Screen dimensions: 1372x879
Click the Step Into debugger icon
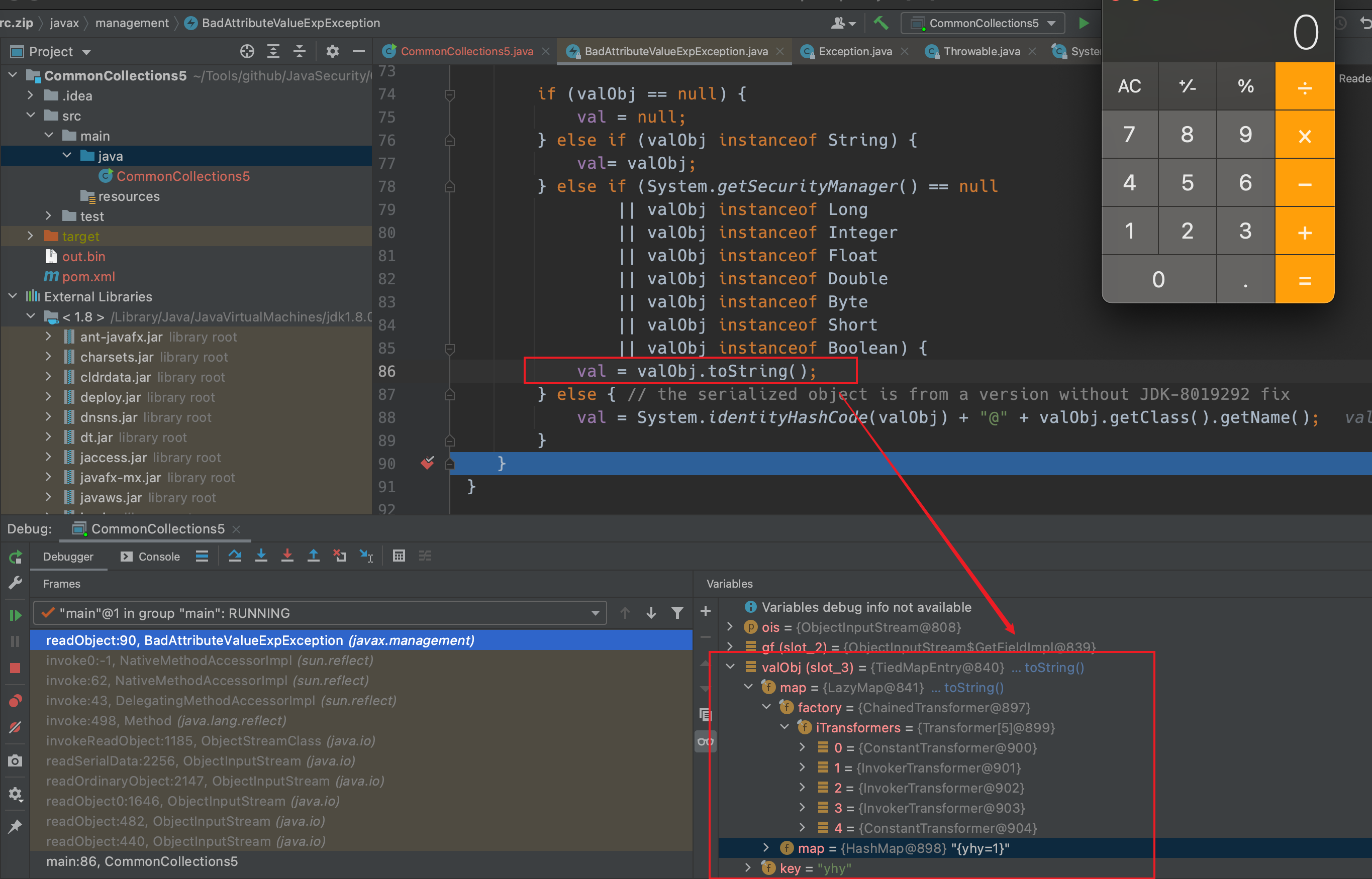261,556
